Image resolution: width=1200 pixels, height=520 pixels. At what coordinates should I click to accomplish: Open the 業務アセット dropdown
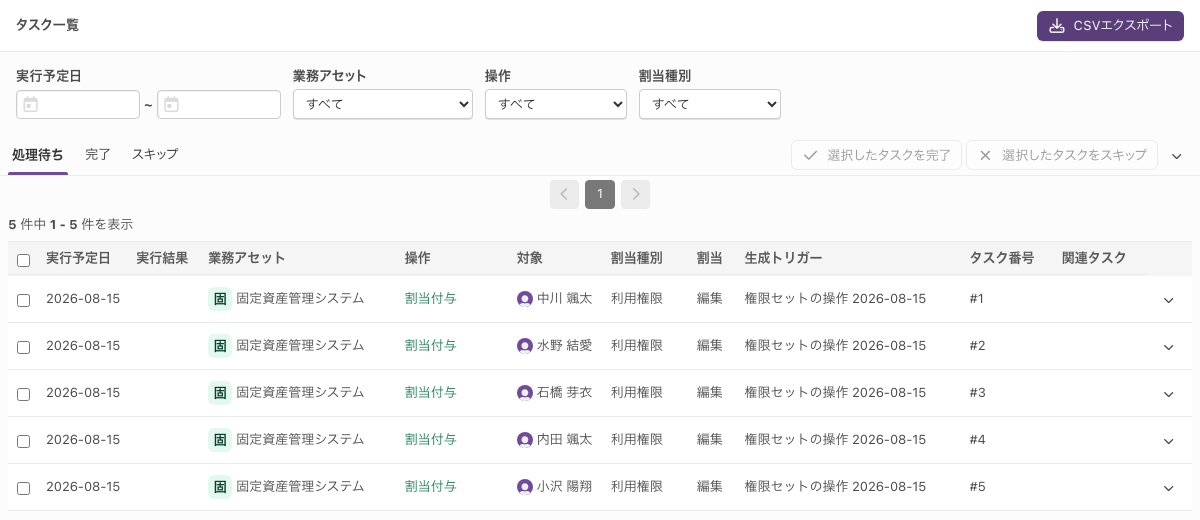point(383,104)
